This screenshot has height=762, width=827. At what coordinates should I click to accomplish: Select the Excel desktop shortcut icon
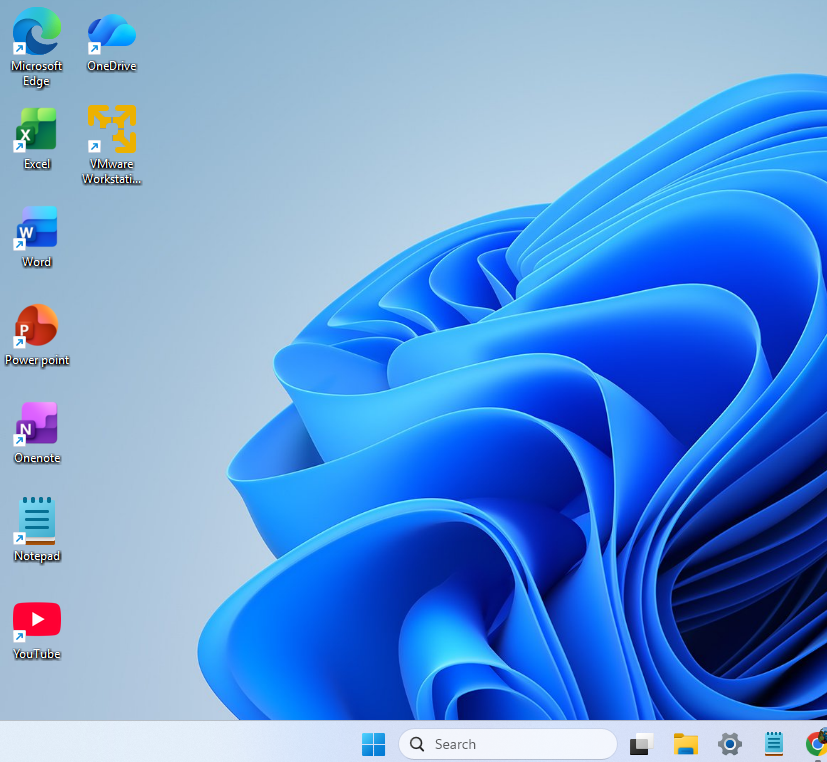(x=36, y=130)
